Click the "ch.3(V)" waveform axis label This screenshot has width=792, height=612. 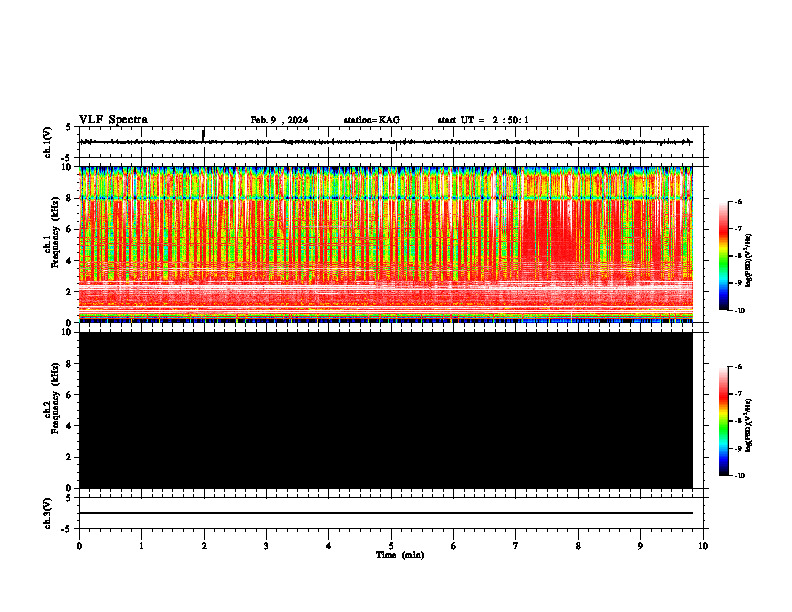pos(48,514)
